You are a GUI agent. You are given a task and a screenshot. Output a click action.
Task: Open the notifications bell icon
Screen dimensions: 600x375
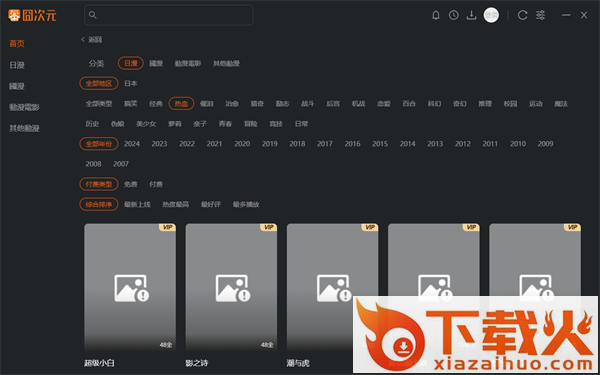(x=435, y=15)
